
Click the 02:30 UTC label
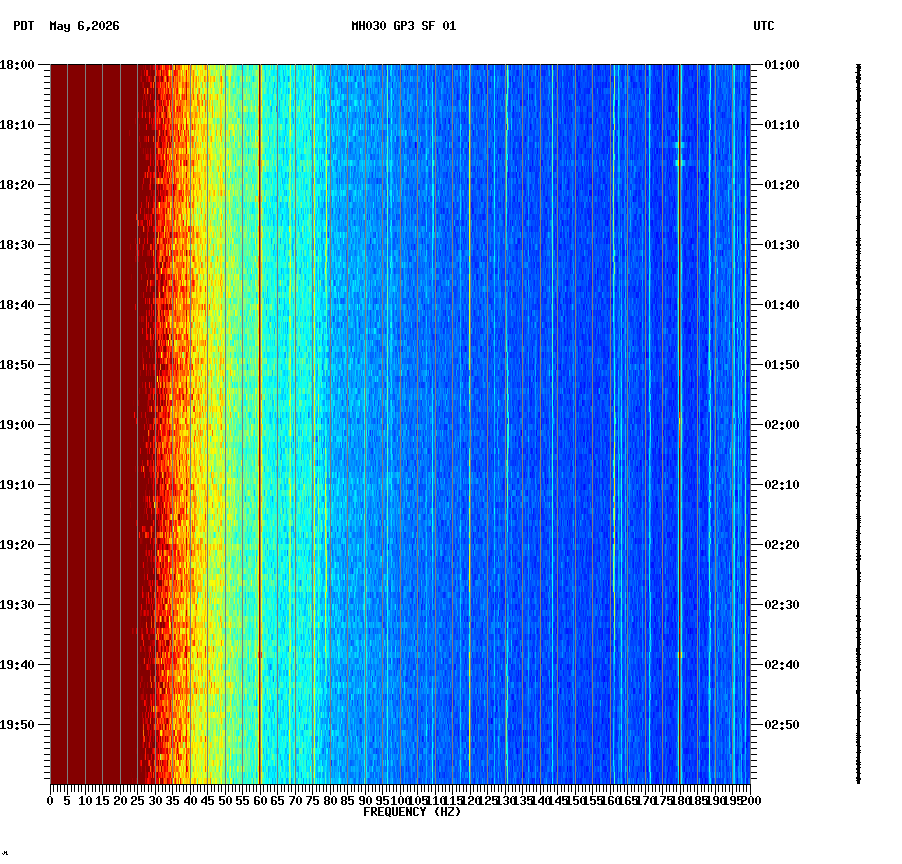click(782, 605)
